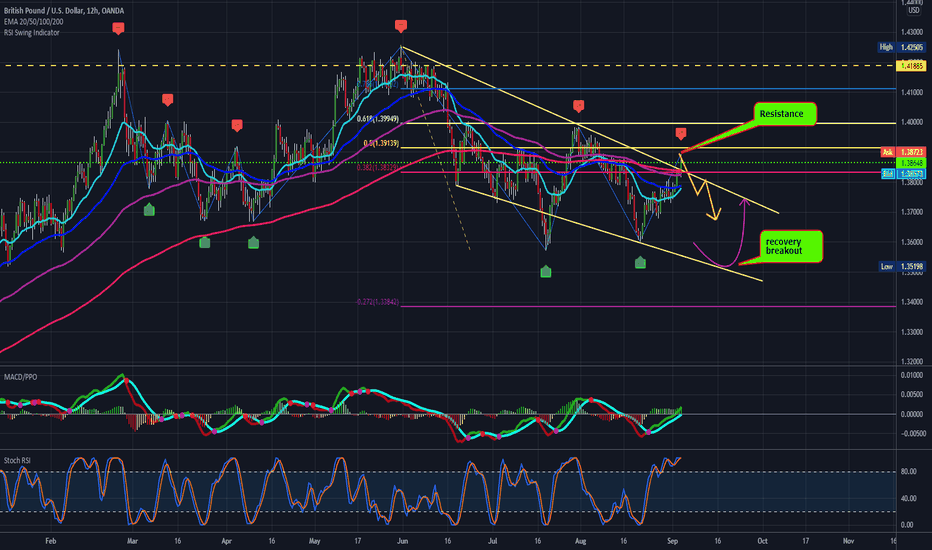Click the green Resistance callout label

(785, 114)
